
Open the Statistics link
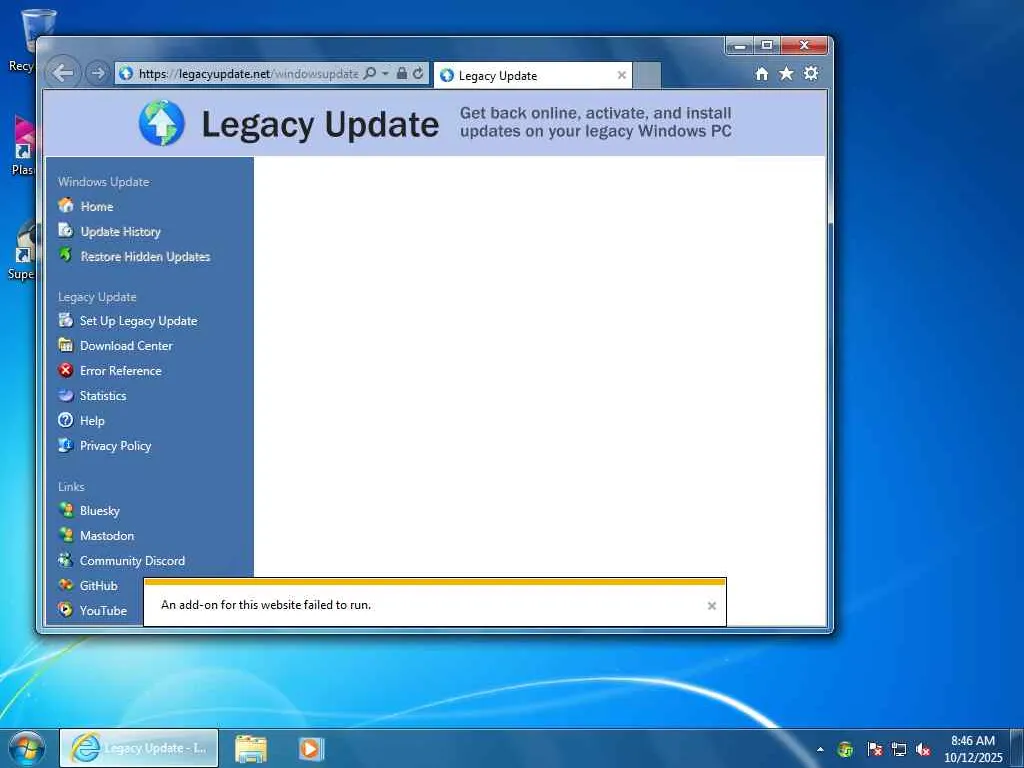[103, 396]
